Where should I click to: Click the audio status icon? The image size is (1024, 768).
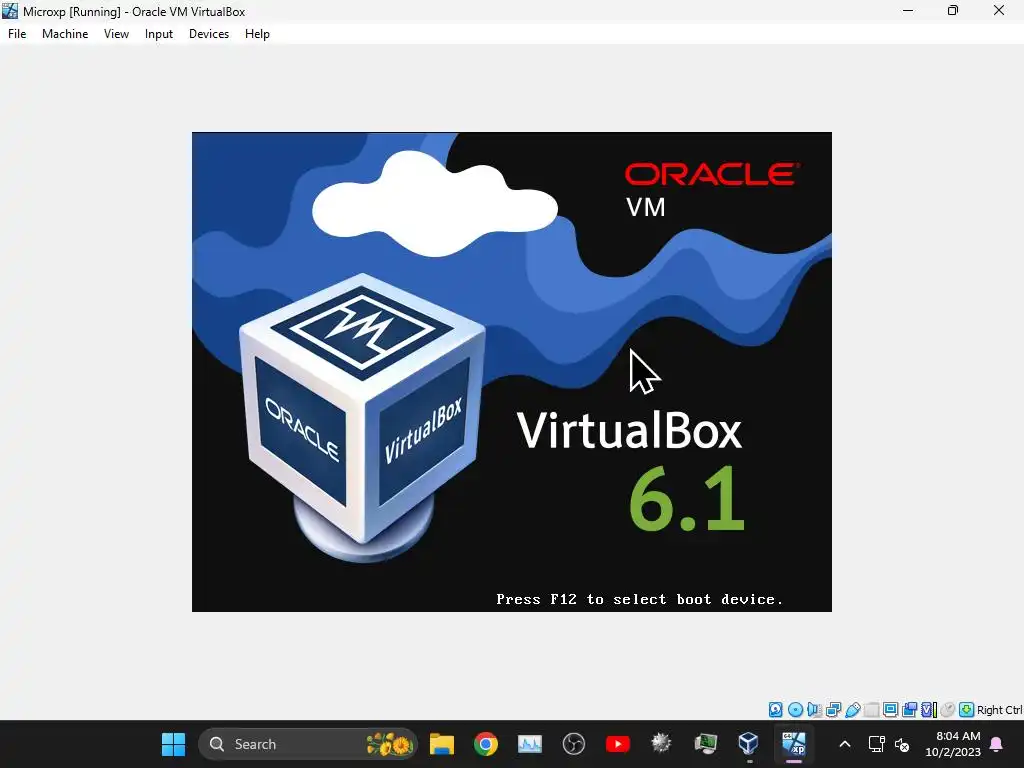click(x=813, y=709)
